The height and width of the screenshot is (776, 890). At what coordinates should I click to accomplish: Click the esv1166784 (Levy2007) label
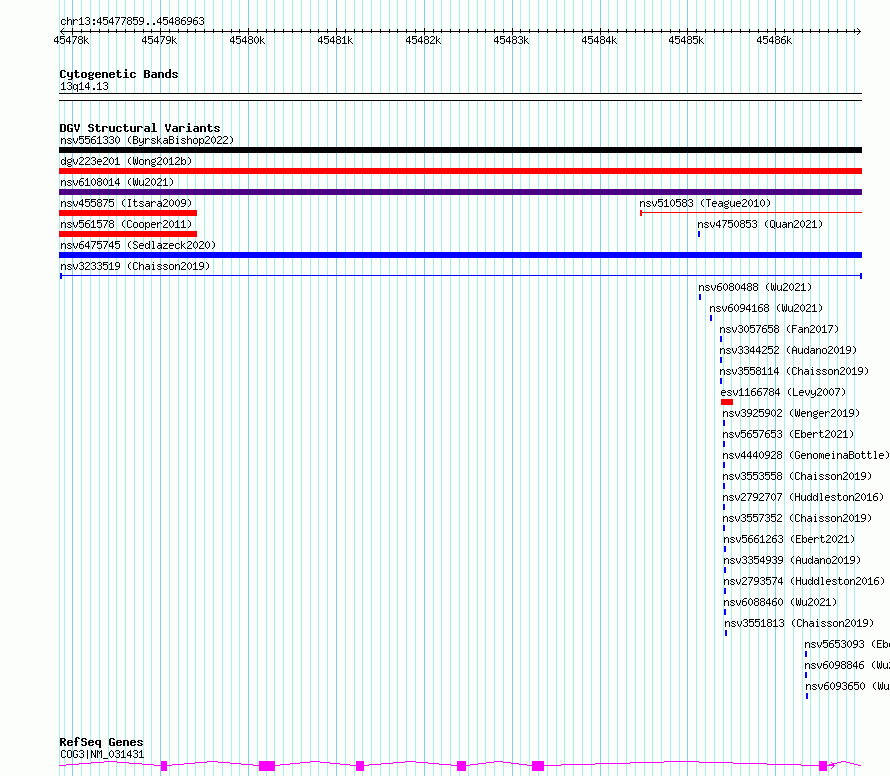pyautogui.click(x=783, y=392)
